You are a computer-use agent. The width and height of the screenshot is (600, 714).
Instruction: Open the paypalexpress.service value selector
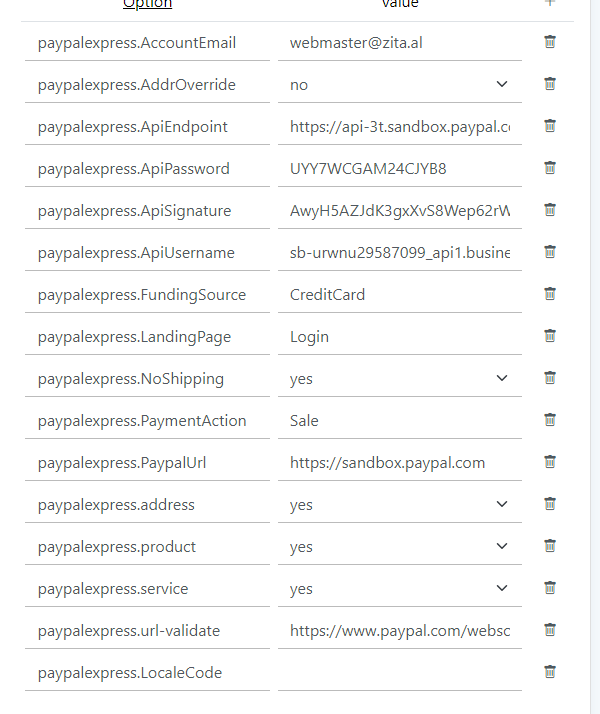(400, 589)
